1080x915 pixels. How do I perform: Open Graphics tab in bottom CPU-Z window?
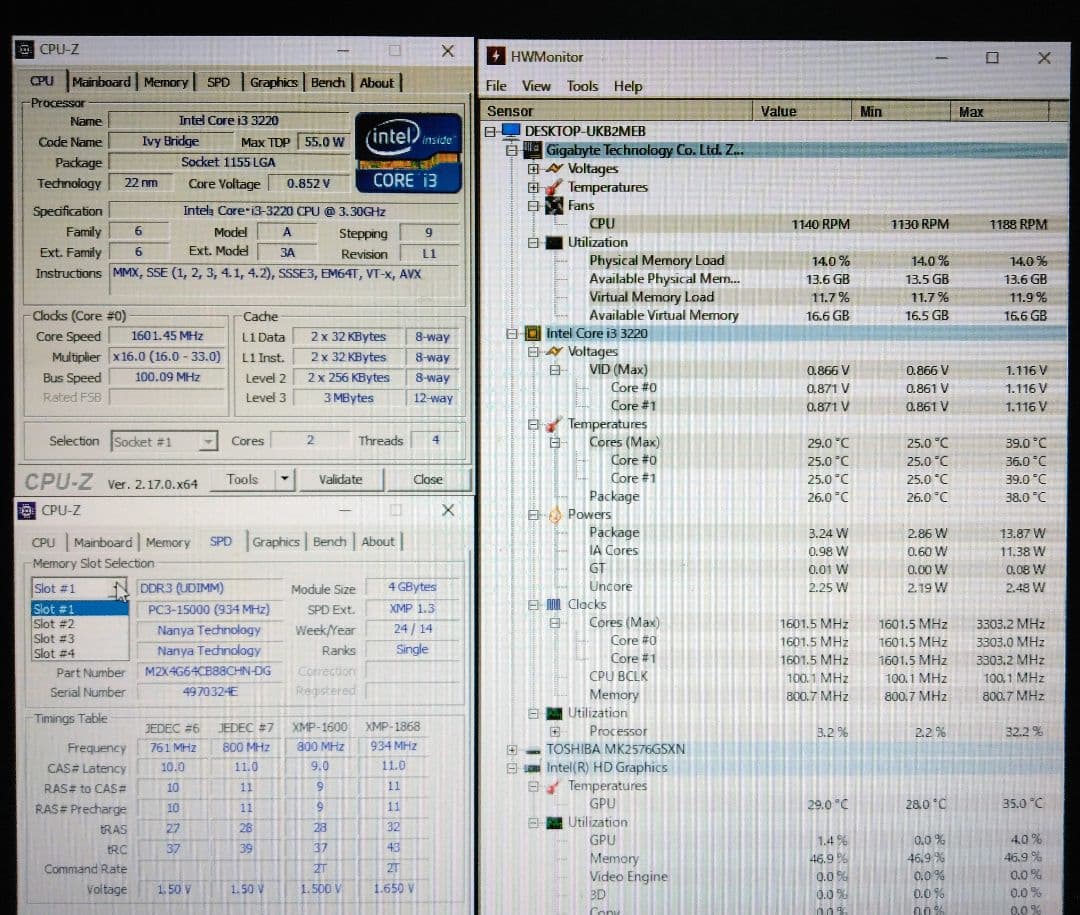tap(276, 542)
